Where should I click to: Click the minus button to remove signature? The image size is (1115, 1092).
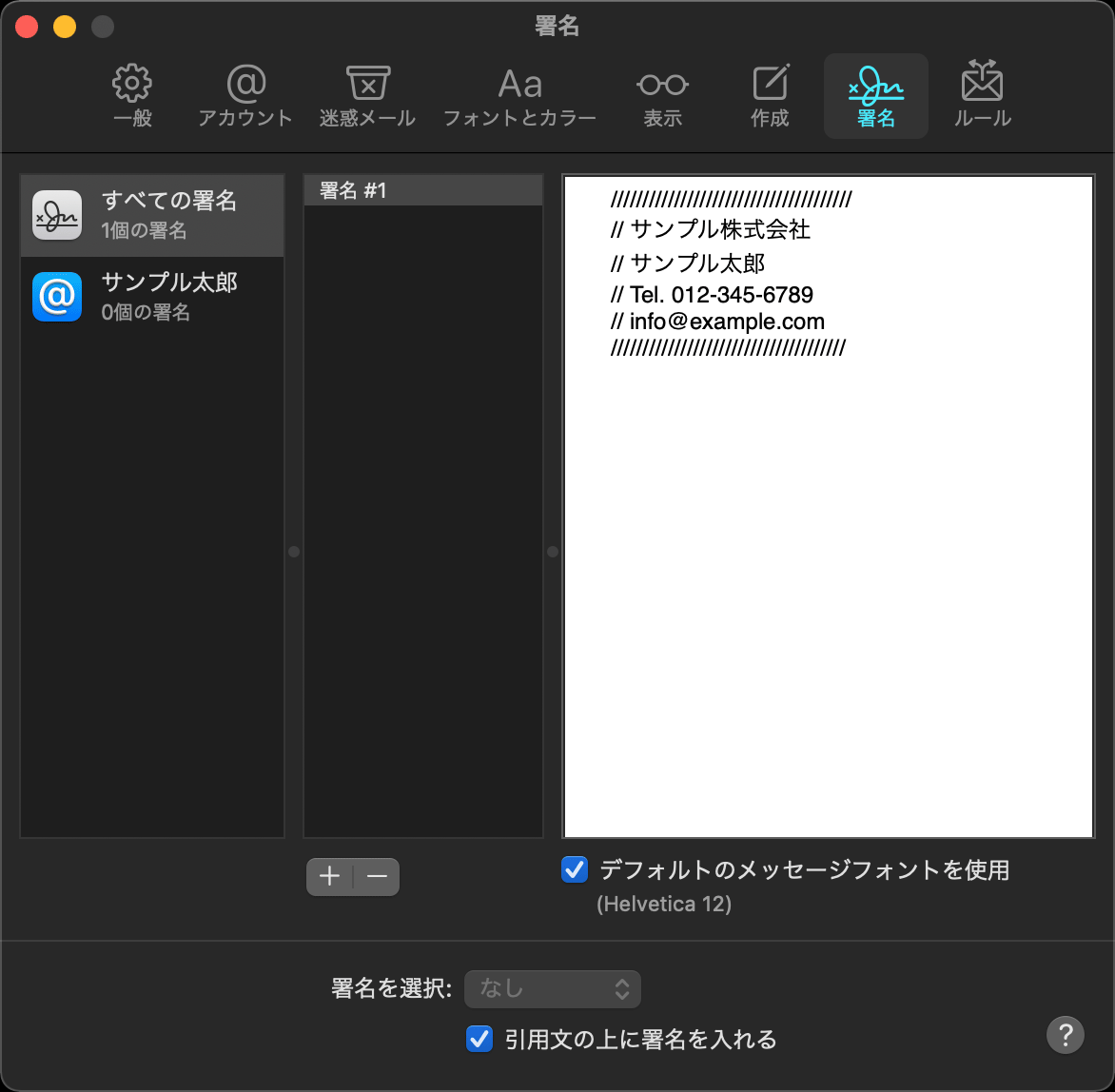click(377, 877)
